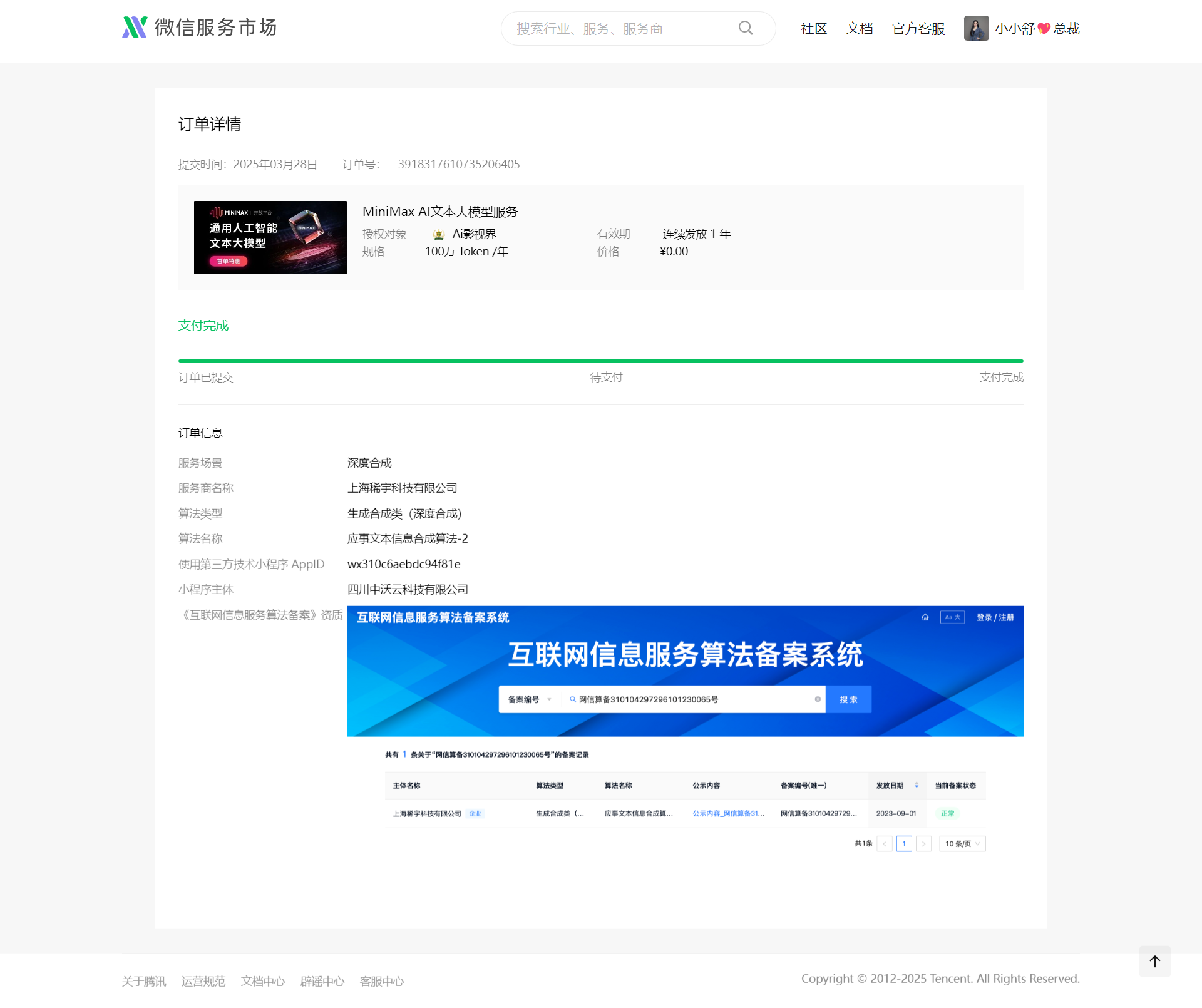
Task: Click the 正常 status badge
Action: (947, 813)
